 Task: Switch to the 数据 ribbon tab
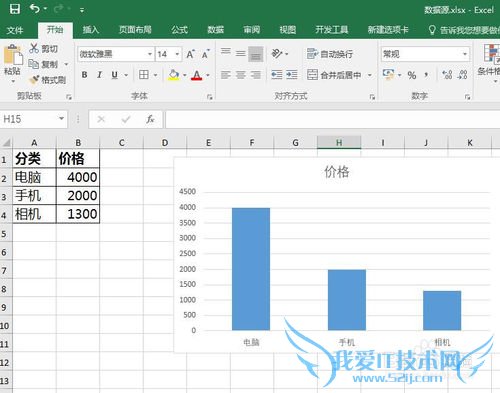click(215, 30)
